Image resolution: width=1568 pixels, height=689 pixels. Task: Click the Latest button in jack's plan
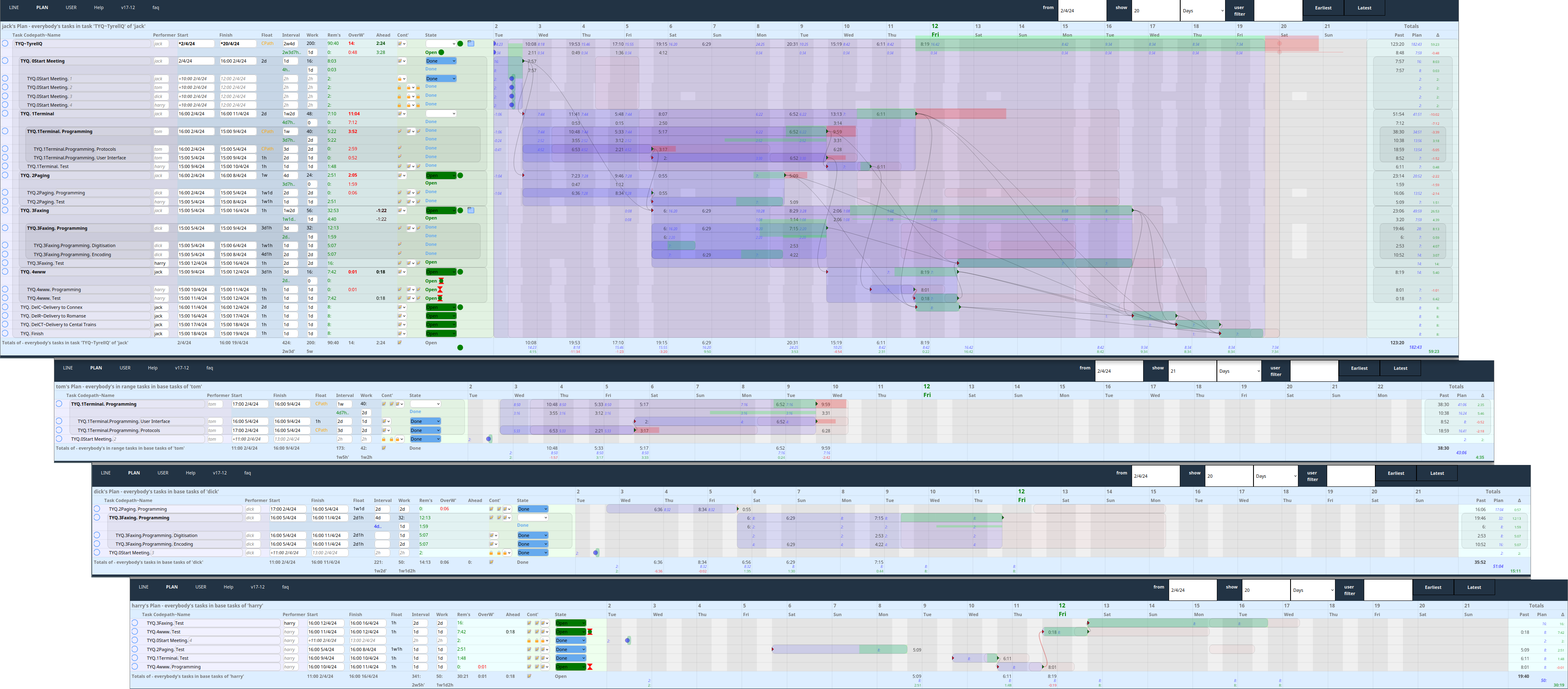[1365, 8]
